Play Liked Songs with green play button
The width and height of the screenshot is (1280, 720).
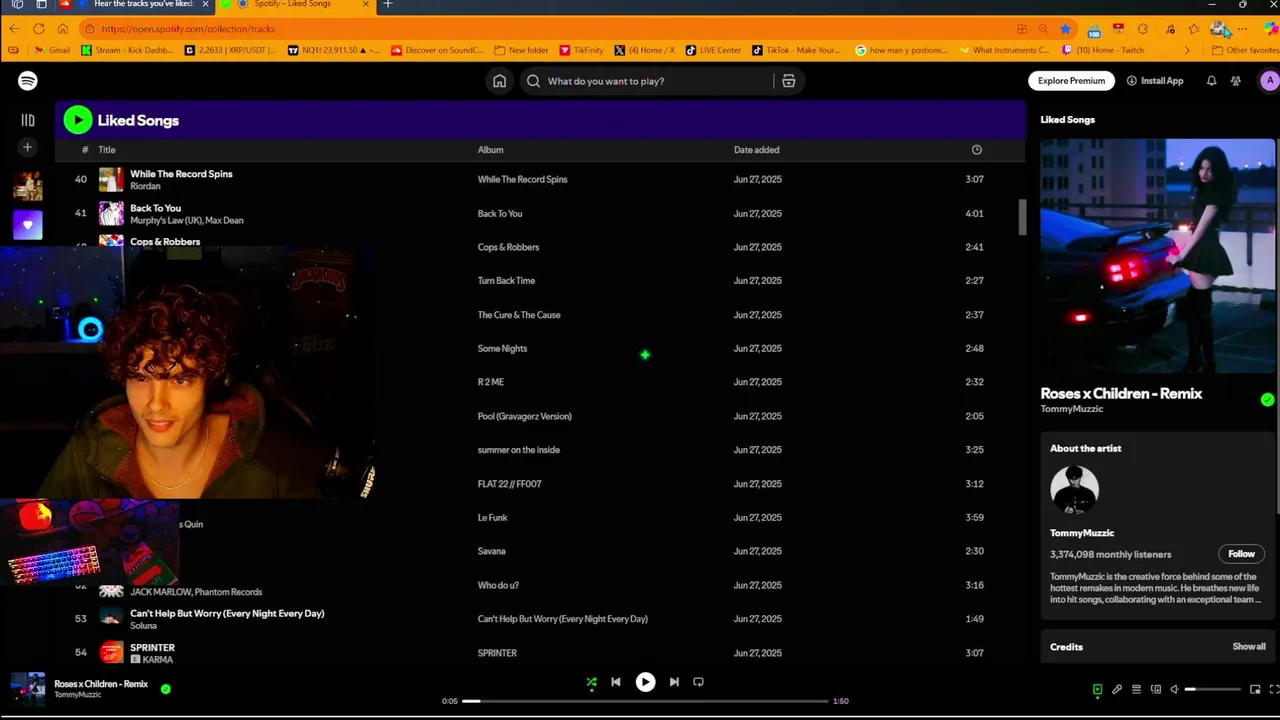tap(78, 120)
